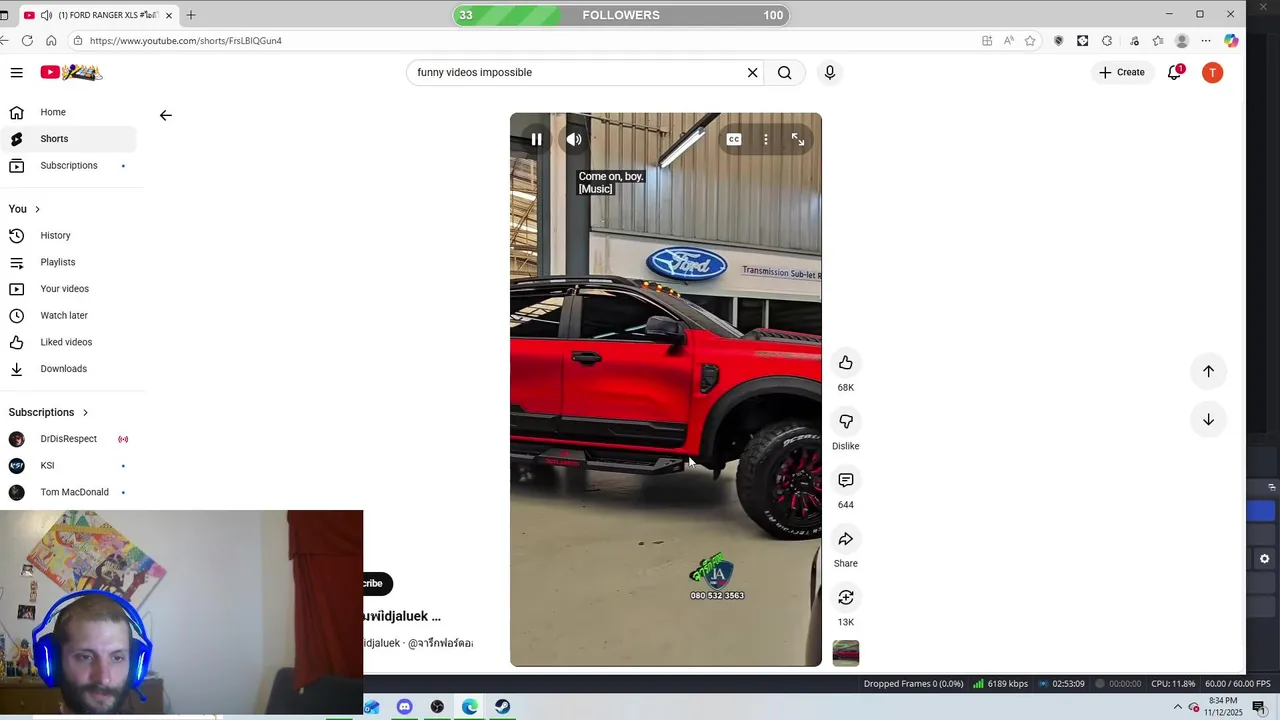Enter fullscreen on the Short
The image size is (1280, 720).
tap(798, 140)
